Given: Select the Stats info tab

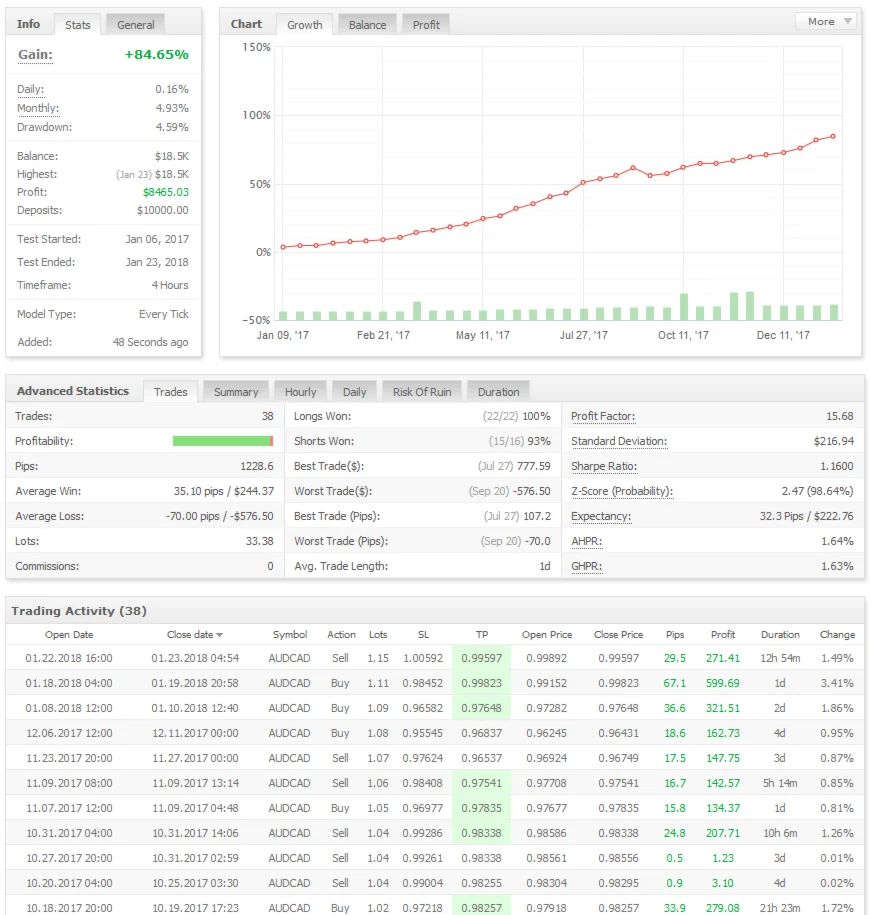Looking at the screenshot, I should click(76, 25).
